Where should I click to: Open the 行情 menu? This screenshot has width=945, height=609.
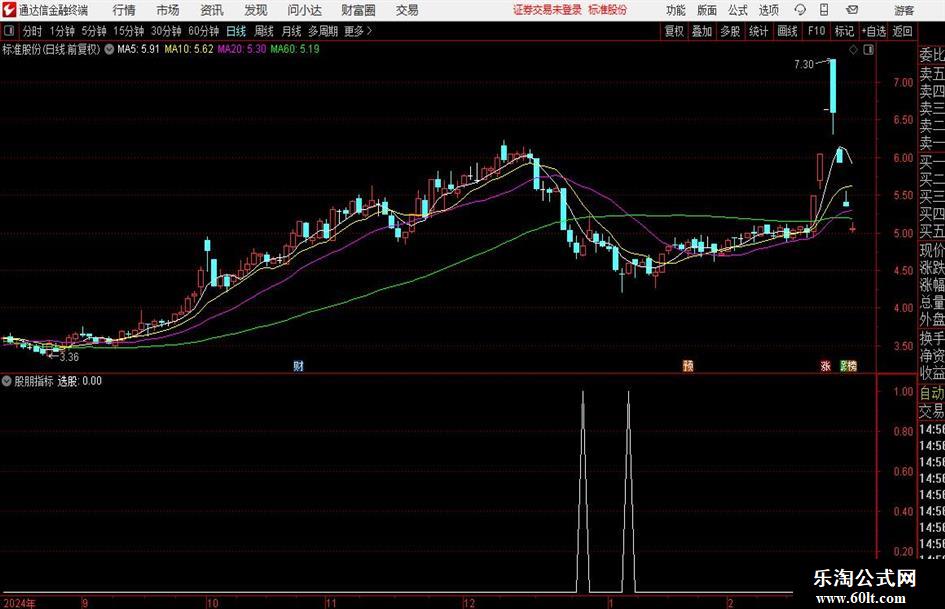(x=124, y=10)
